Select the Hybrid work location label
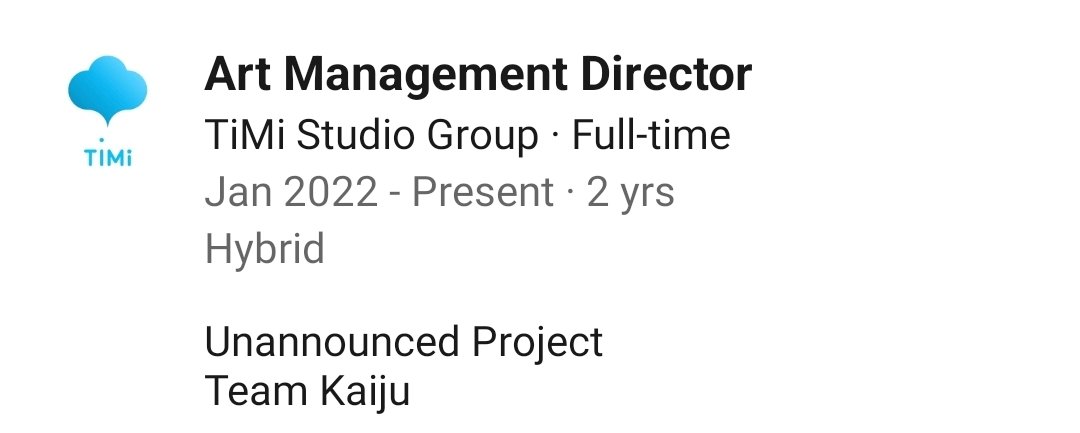The height and width of the screenshot is (433, 1080). 264,249
